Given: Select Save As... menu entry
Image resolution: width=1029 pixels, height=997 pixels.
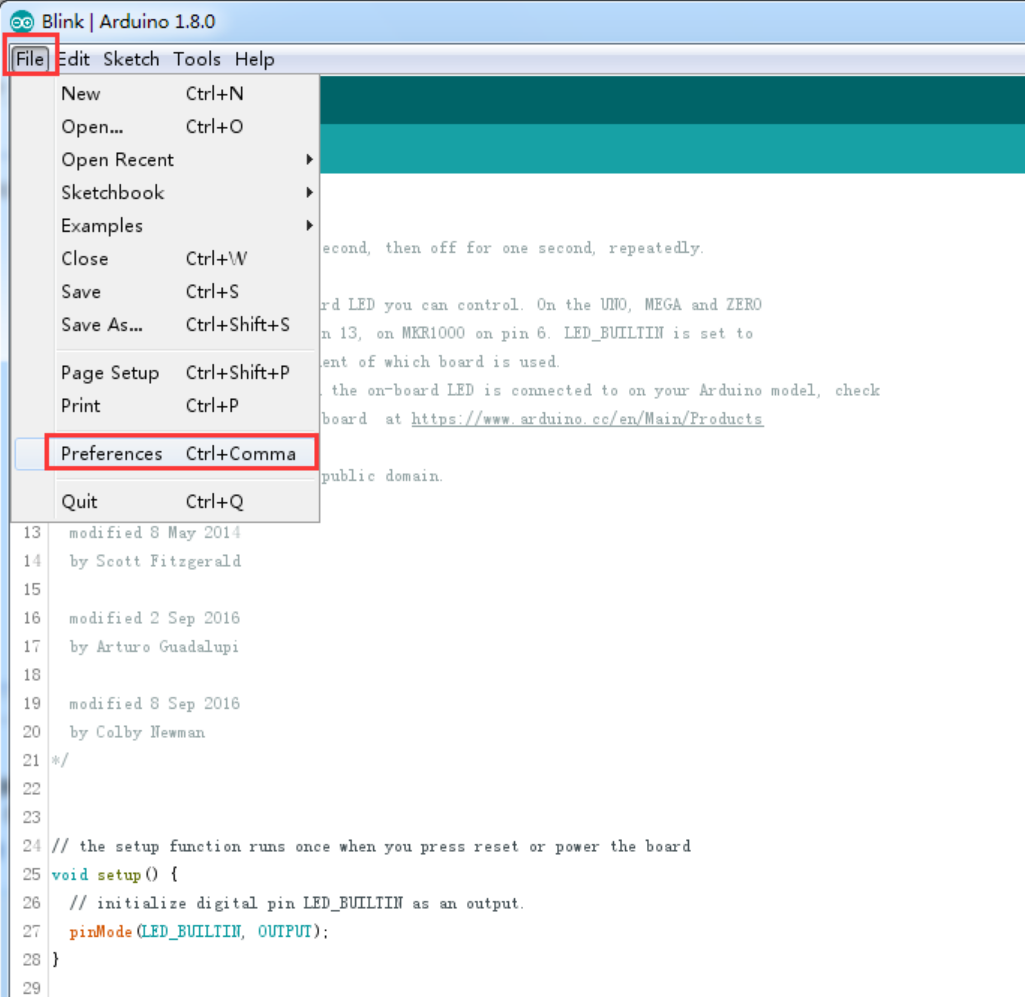Looking at the screenshot, I should point(165,325).
